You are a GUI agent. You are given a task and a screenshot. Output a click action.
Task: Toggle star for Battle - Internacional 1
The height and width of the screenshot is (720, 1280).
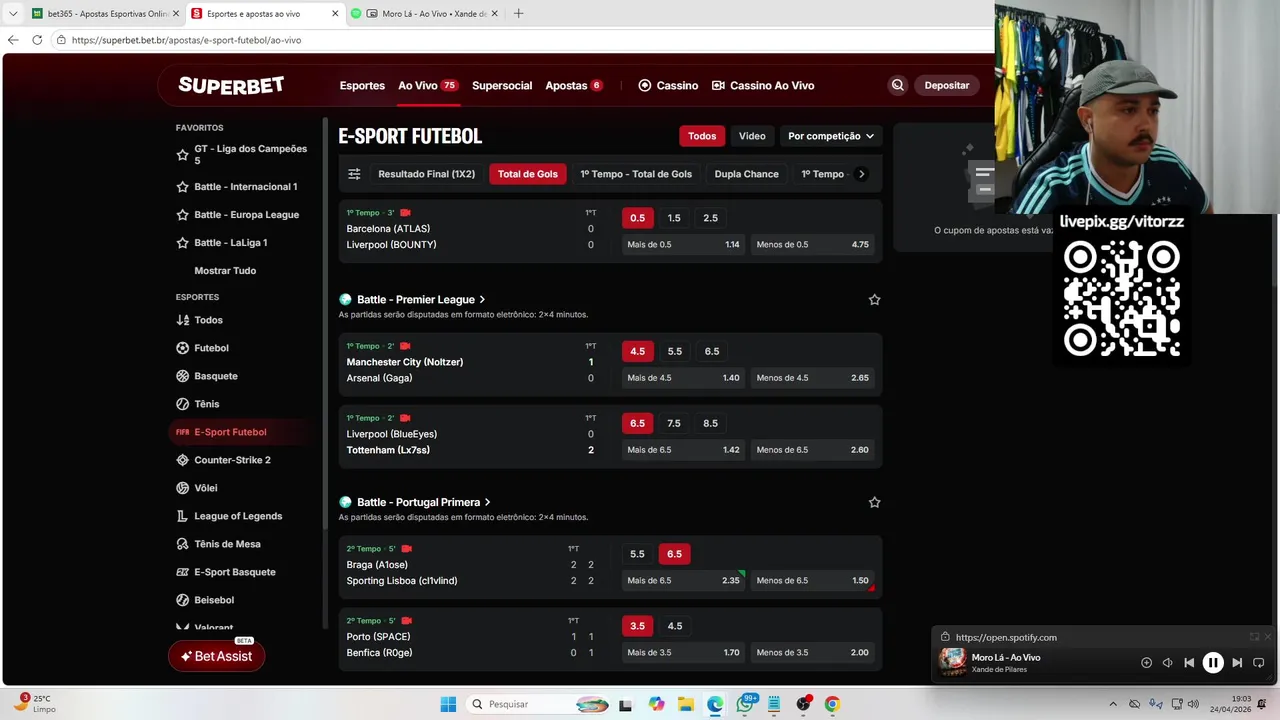(x=182, y=187)
